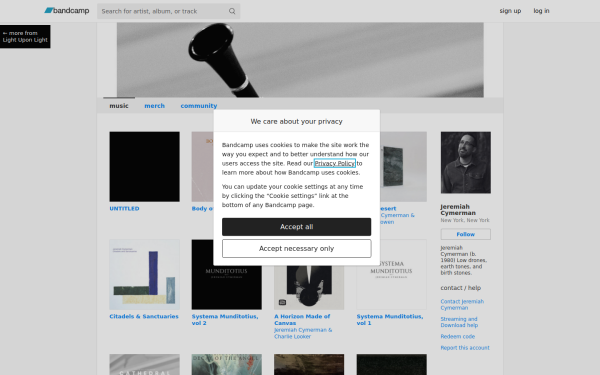Click 'We care about your privacy' heading

coord(297,121)
